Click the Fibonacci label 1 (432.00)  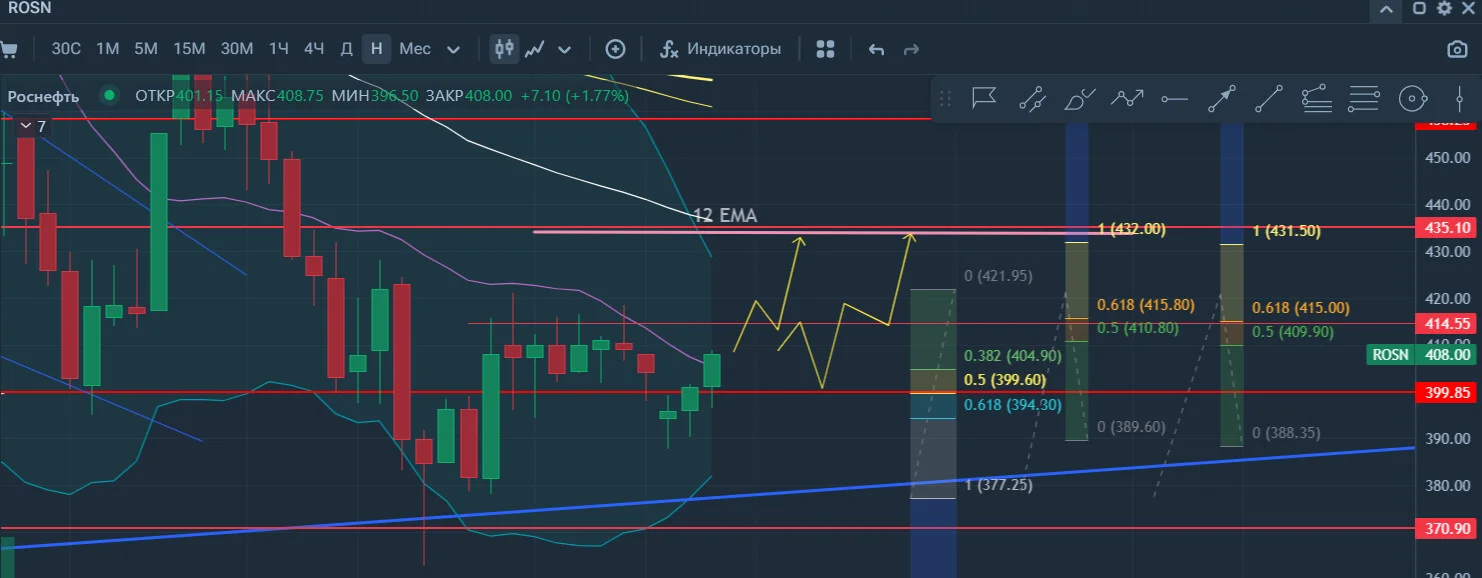[x=1131, y=229]
